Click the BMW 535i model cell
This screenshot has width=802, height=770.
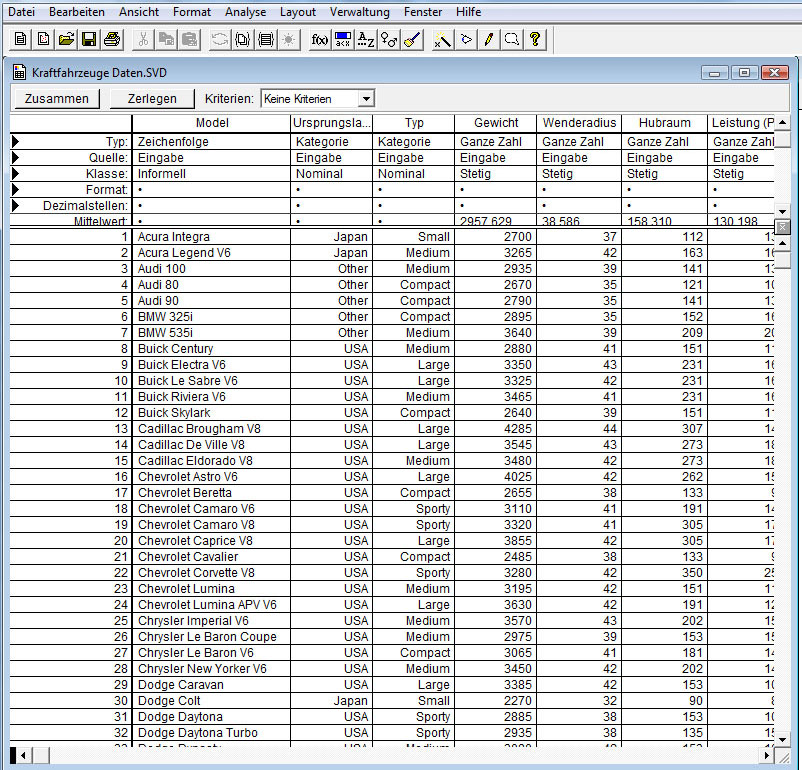pos(212,333)
